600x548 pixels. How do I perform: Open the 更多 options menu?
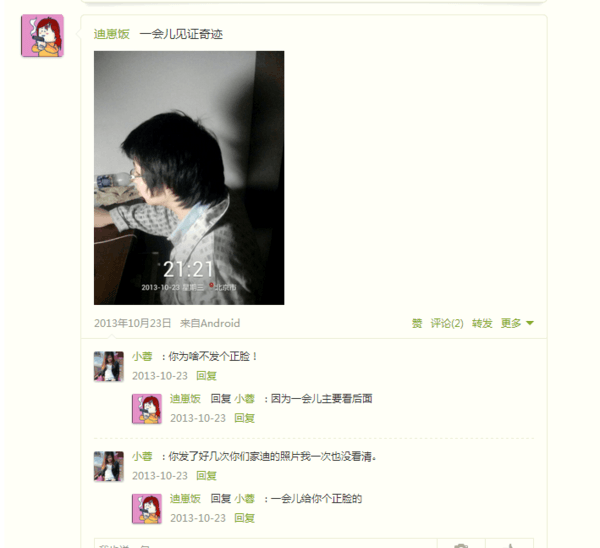point(511,323)
